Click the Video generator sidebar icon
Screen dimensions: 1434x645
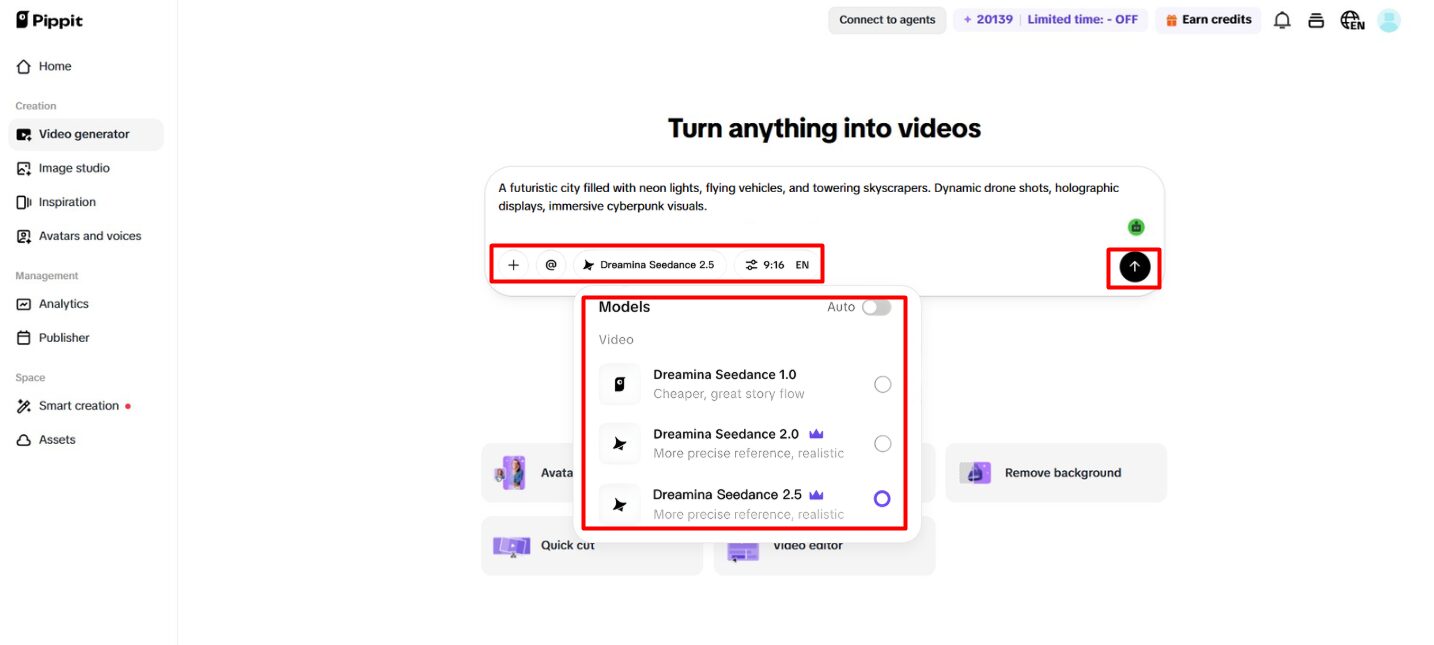24,134
